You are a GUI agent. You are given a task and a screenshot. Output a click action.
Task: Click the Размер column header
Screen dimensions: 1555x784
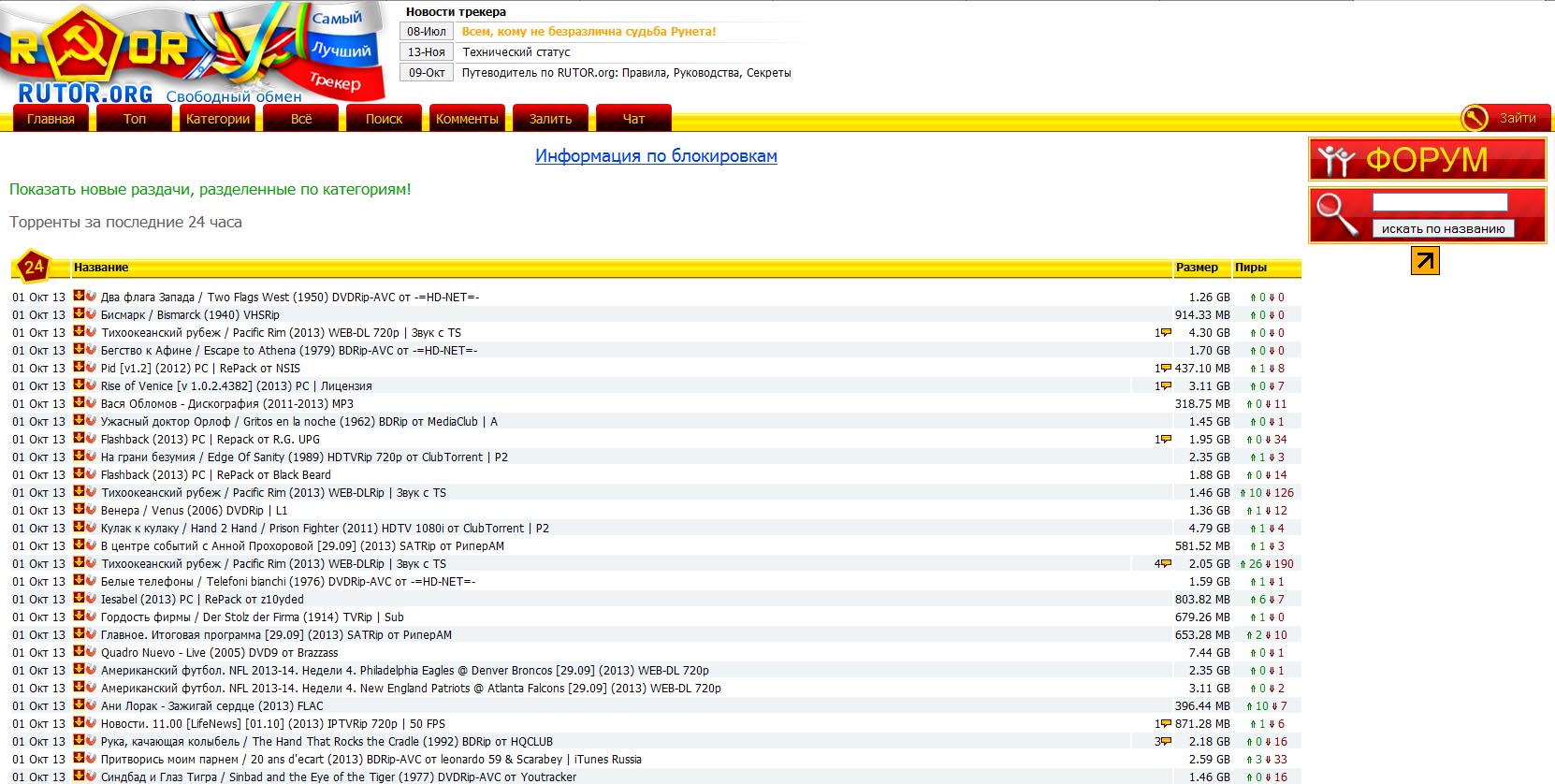click(x=1197, y=268)
